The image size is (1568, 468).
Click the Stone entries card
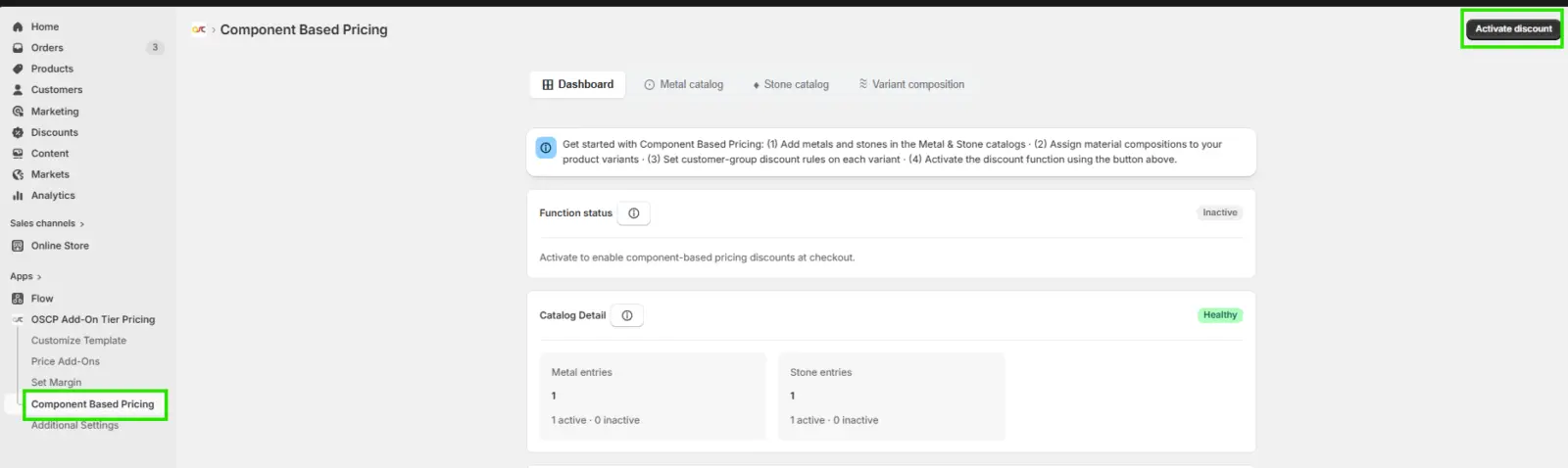coord(892,397)
